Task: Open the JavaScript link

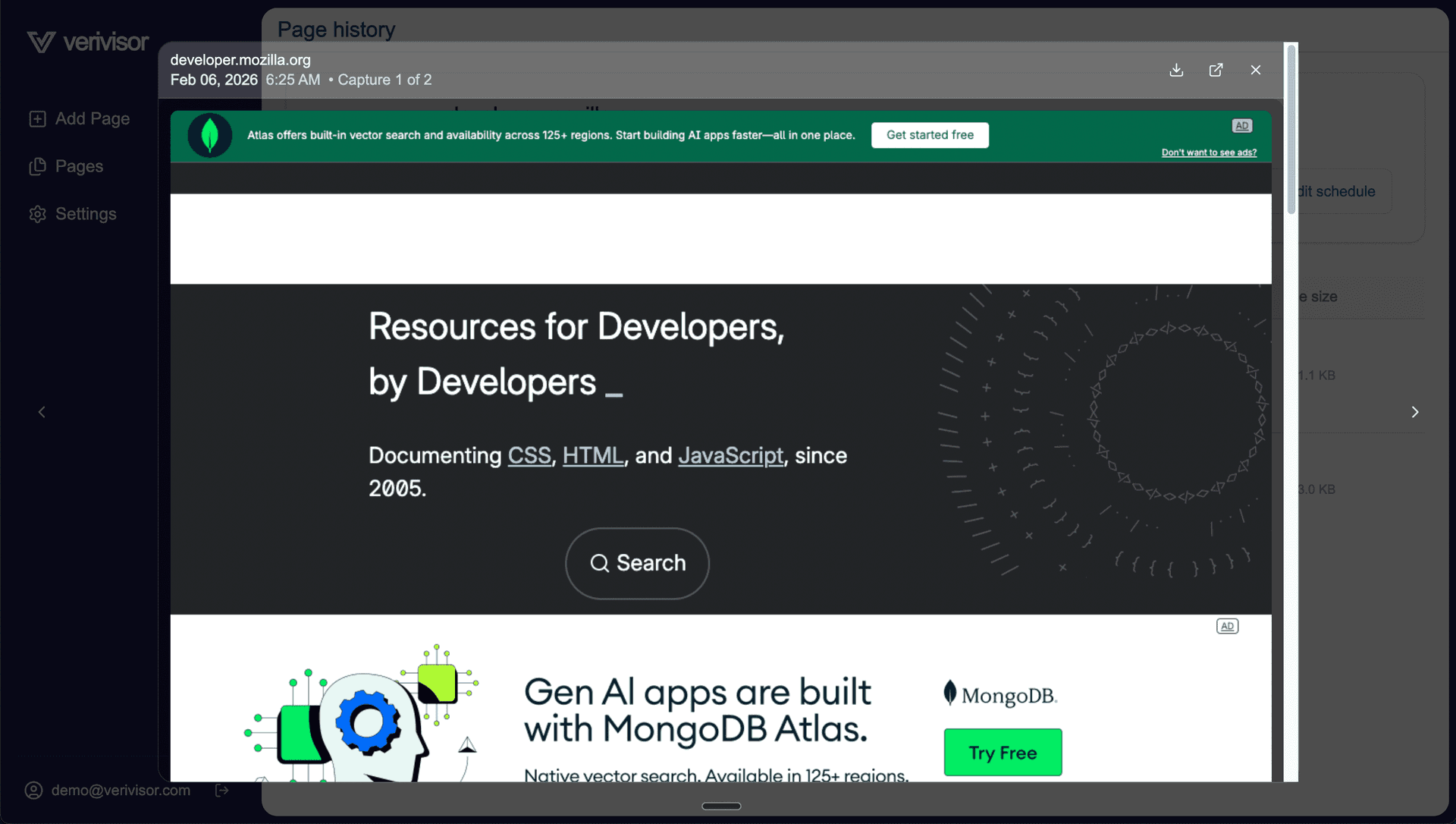Action: tap(730, 455)
